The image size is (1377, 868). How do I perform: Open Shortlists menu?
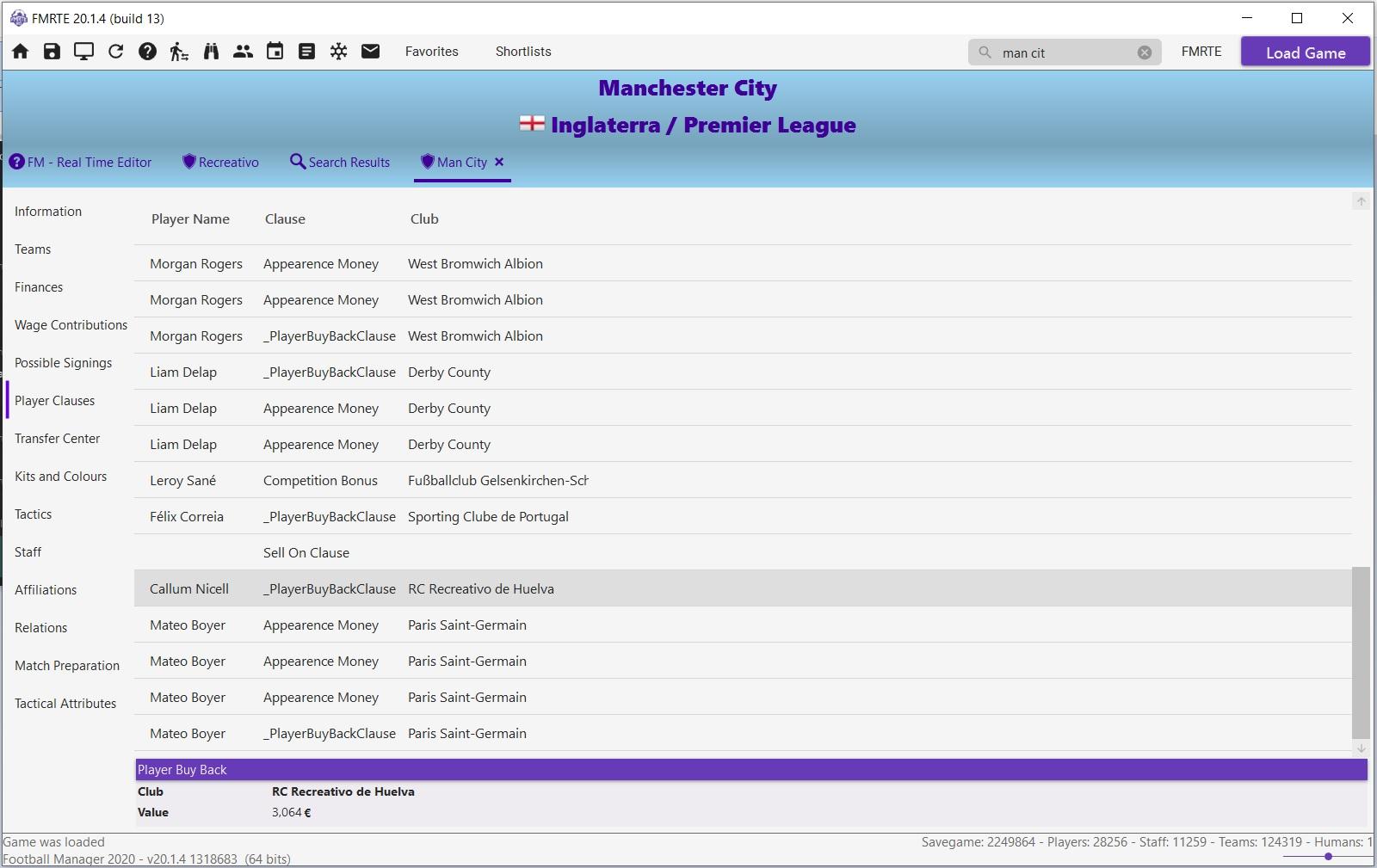[523, 52]
